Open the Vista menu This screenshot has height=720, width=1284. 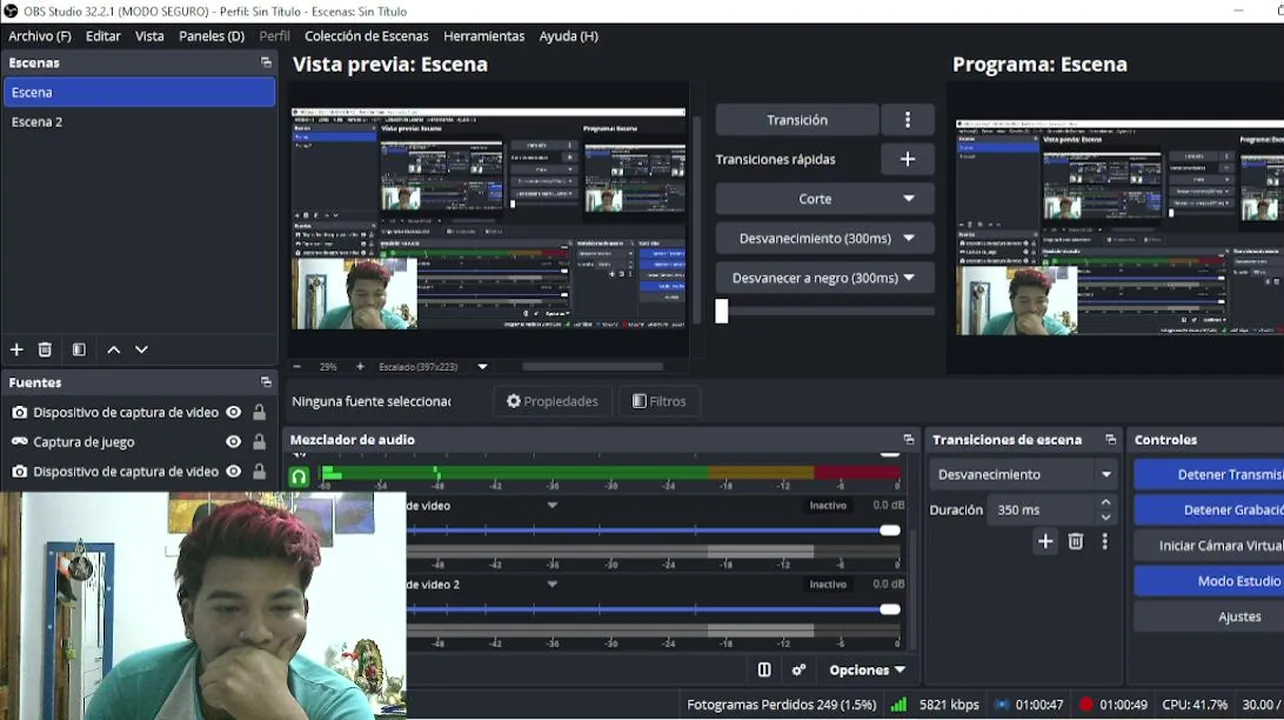[149, 36]
